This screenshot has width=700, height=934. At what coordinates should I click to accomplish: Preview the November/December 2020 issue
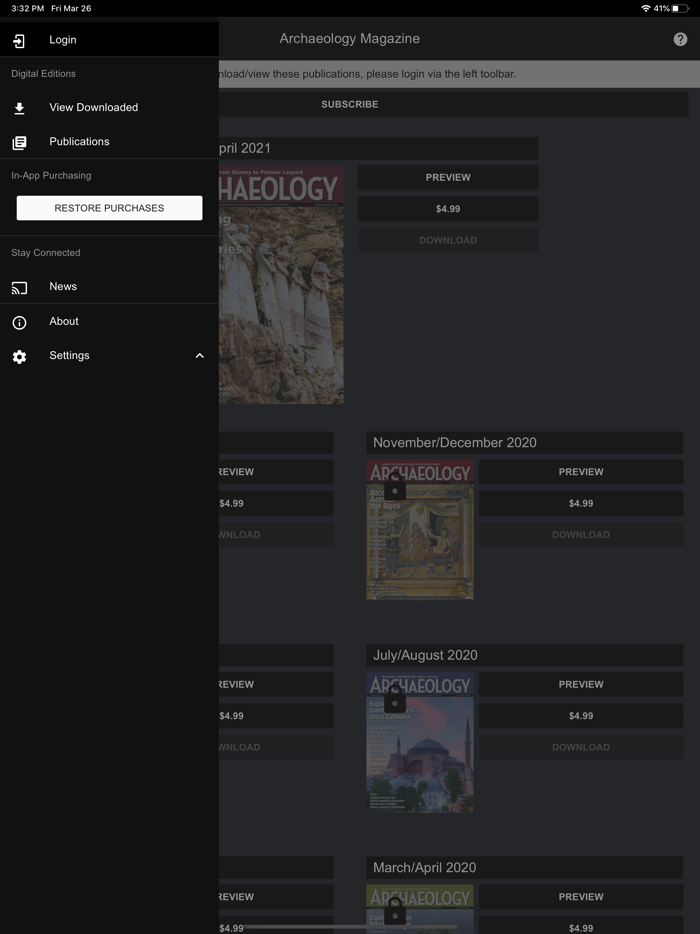(581, 472)
